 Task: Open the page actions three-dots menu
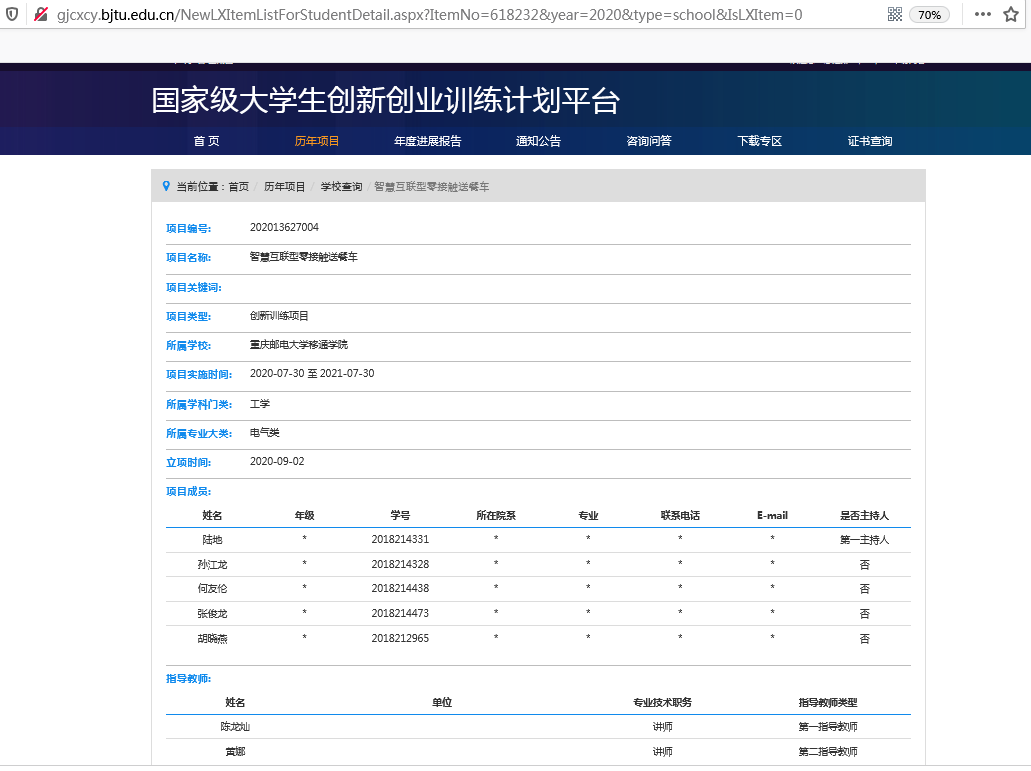[x=982, y=15]
